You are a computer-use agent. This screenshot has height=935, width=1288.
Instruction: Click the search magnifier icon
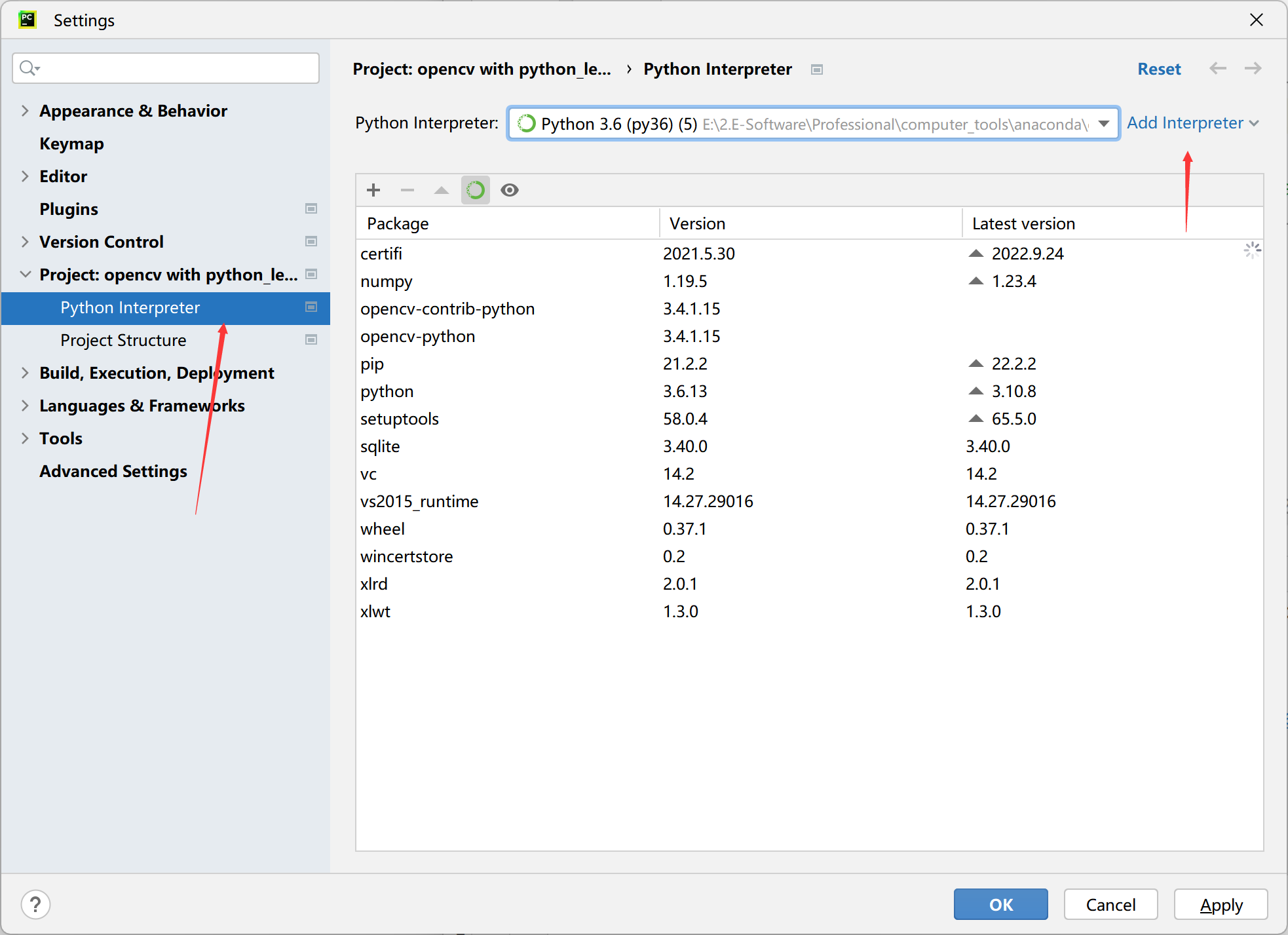[x=29, y=68]
